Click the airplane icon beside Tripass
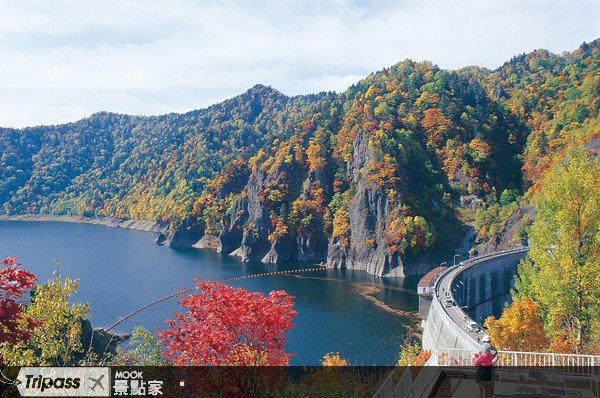Screen dimensions: 600x398 (x=97, y=382)
